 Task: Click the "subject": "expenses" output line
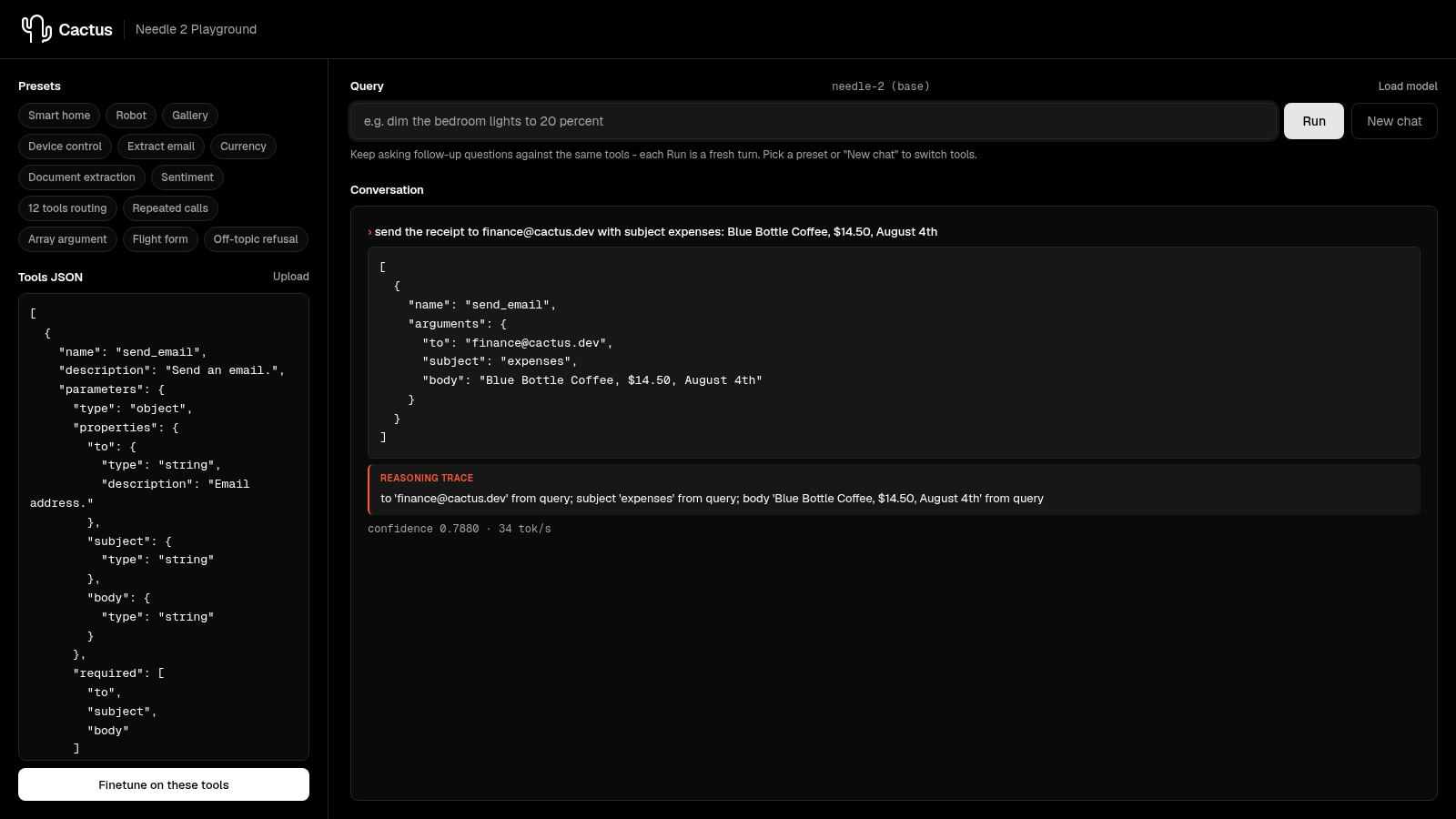500,361
